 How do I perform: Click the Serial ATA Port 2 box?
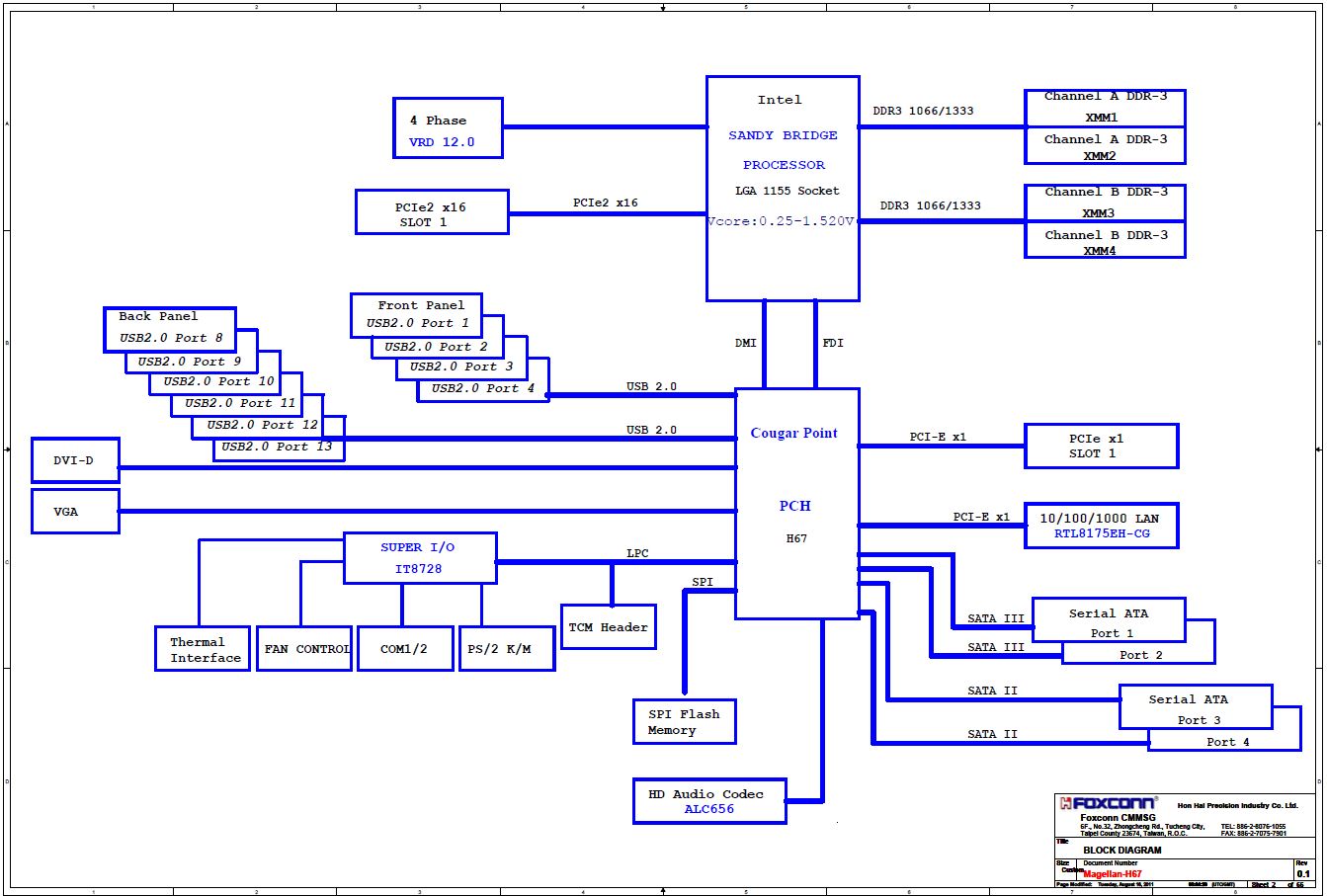click(1141, 654)
